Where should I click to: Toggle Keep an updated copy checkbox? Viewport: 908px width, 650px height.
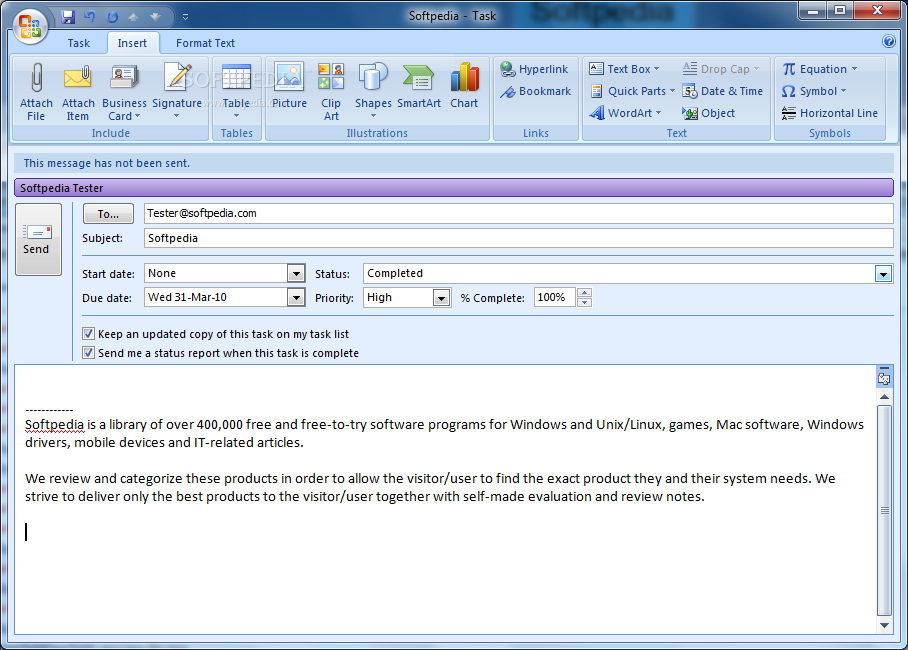point(88,334)
